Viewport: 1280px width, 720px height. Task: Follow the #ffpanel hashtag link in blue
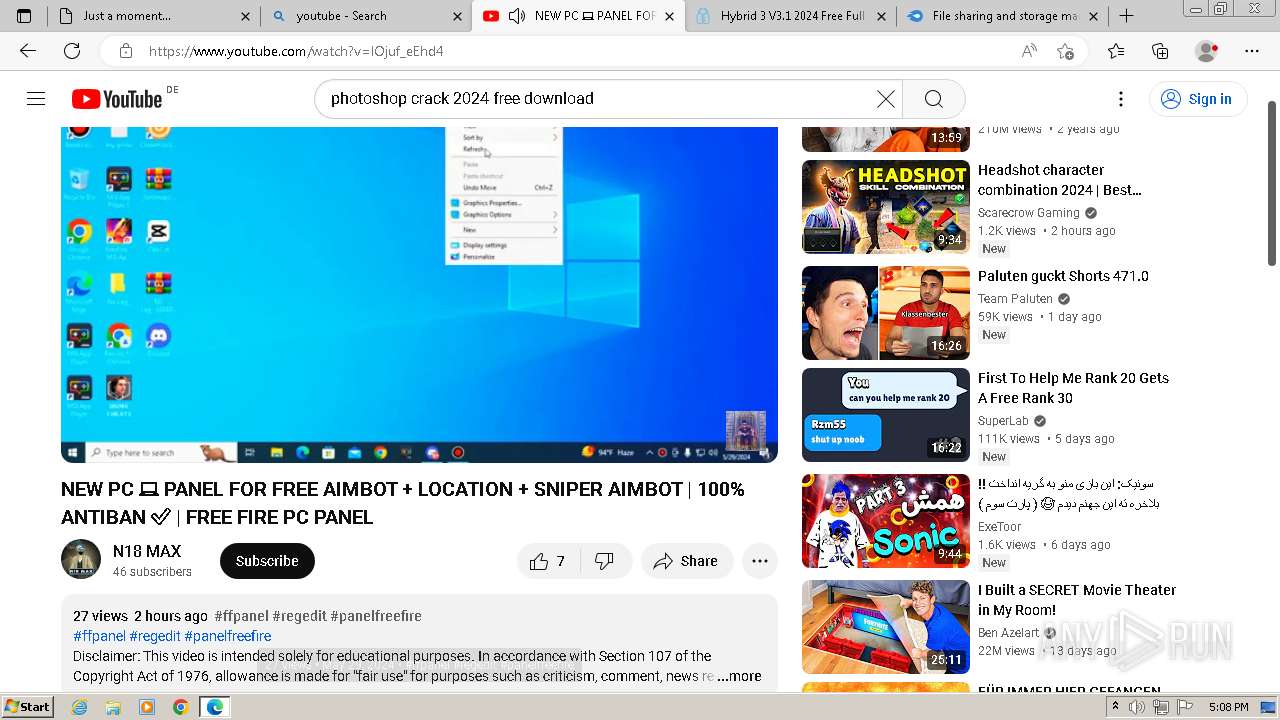click(99, 636)
